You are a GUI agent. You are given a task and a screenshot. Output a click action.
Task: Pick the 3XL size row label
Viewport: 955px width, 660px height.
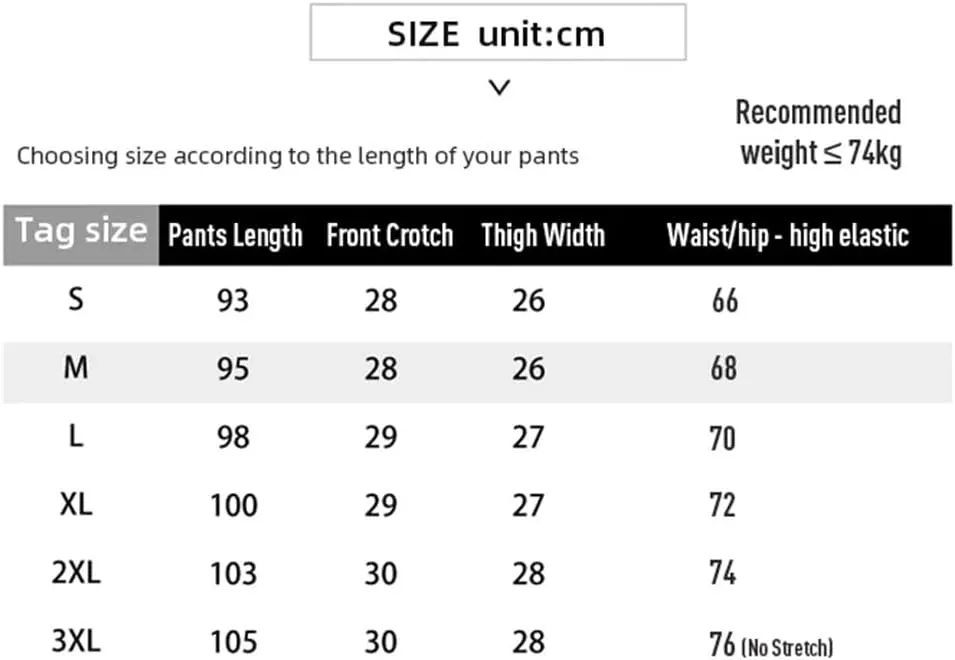pos(76,641)
